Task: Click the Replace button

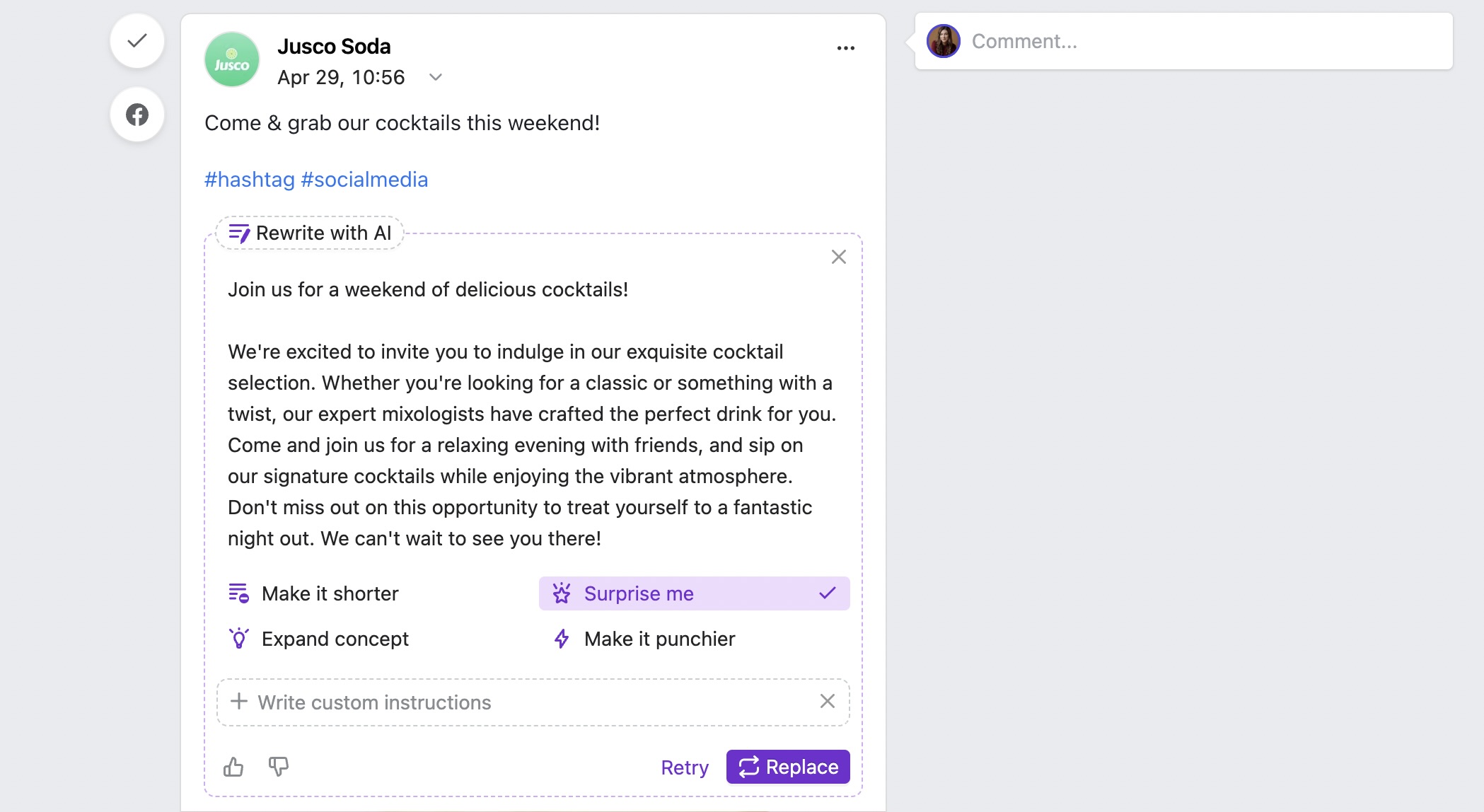Action: [787, 766]
